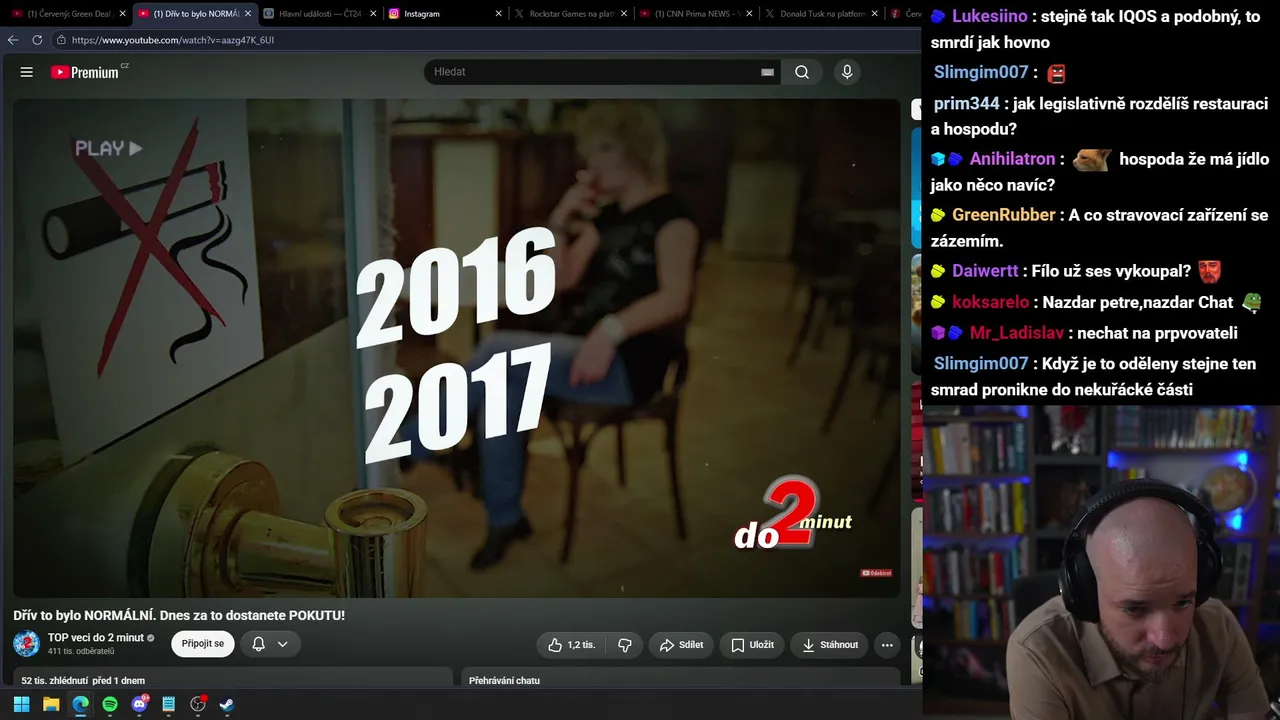The image size is (1280, 720).
Task: Close the Rockstar Games tab
Action: pos(624,14)
